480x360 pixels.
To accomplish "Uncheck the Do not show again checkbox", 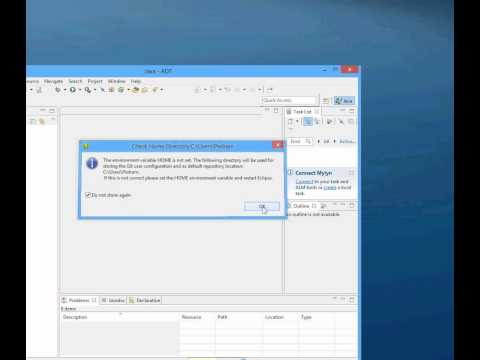I will click(x=88, y=195).
